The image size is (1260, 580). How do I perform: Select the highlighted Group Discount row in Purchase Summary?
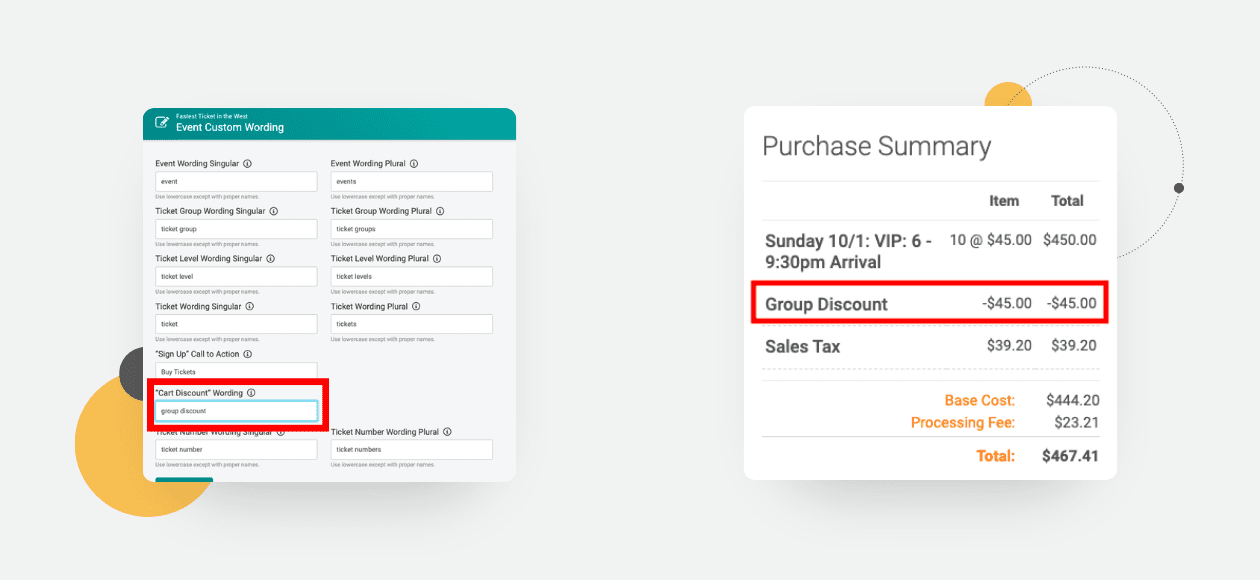930,303
